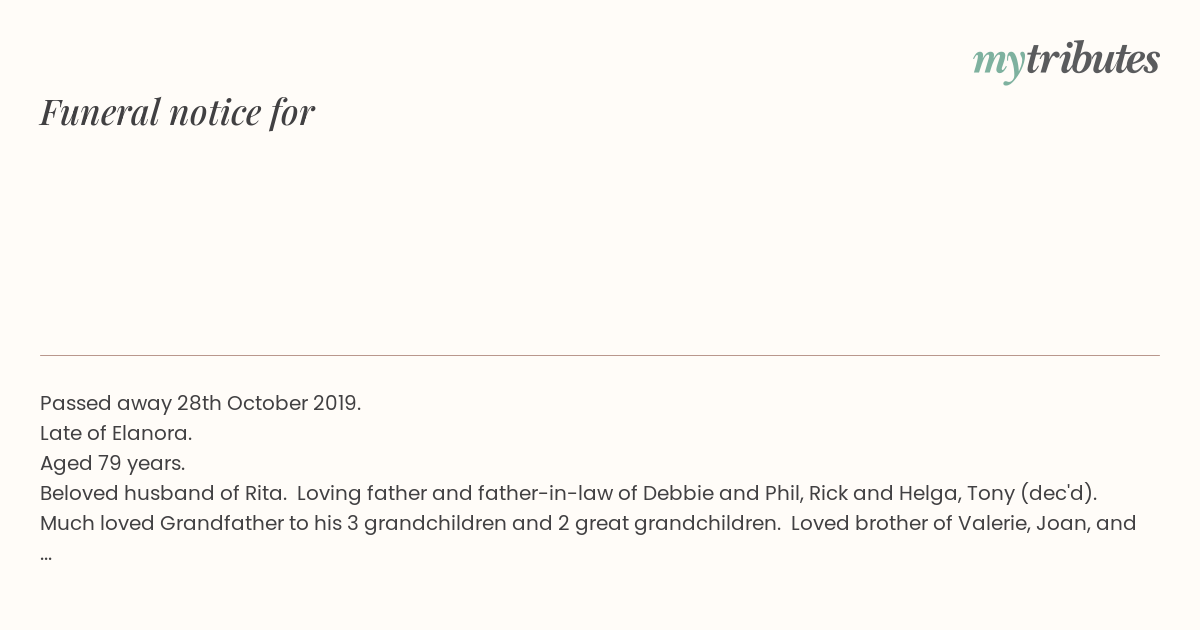This screenshot has height=630, width=1200.
Task: Click the truncation ellipsis below the notice text
Action: 46,556
